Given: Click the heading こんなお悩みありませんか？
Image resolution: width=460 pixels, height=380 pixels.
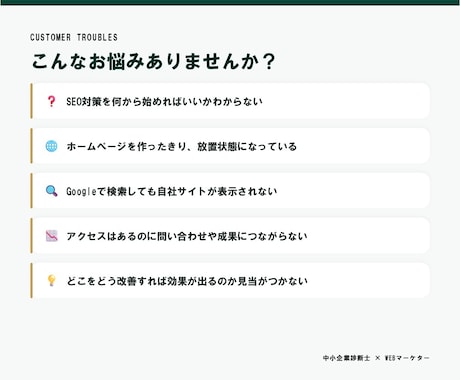Looking at the screenshot, I should pos(154,61).
